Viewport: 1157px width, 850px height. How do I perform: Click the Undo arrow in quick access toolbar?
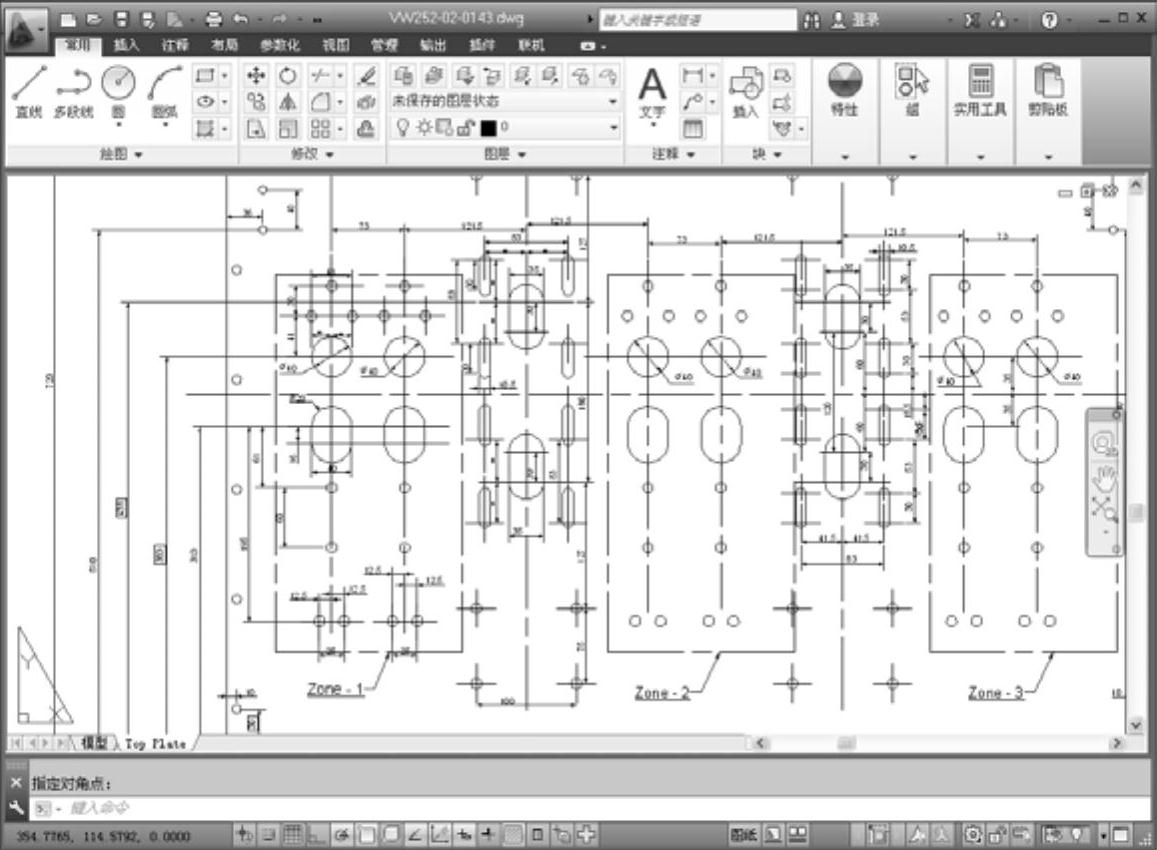[241, 20]
